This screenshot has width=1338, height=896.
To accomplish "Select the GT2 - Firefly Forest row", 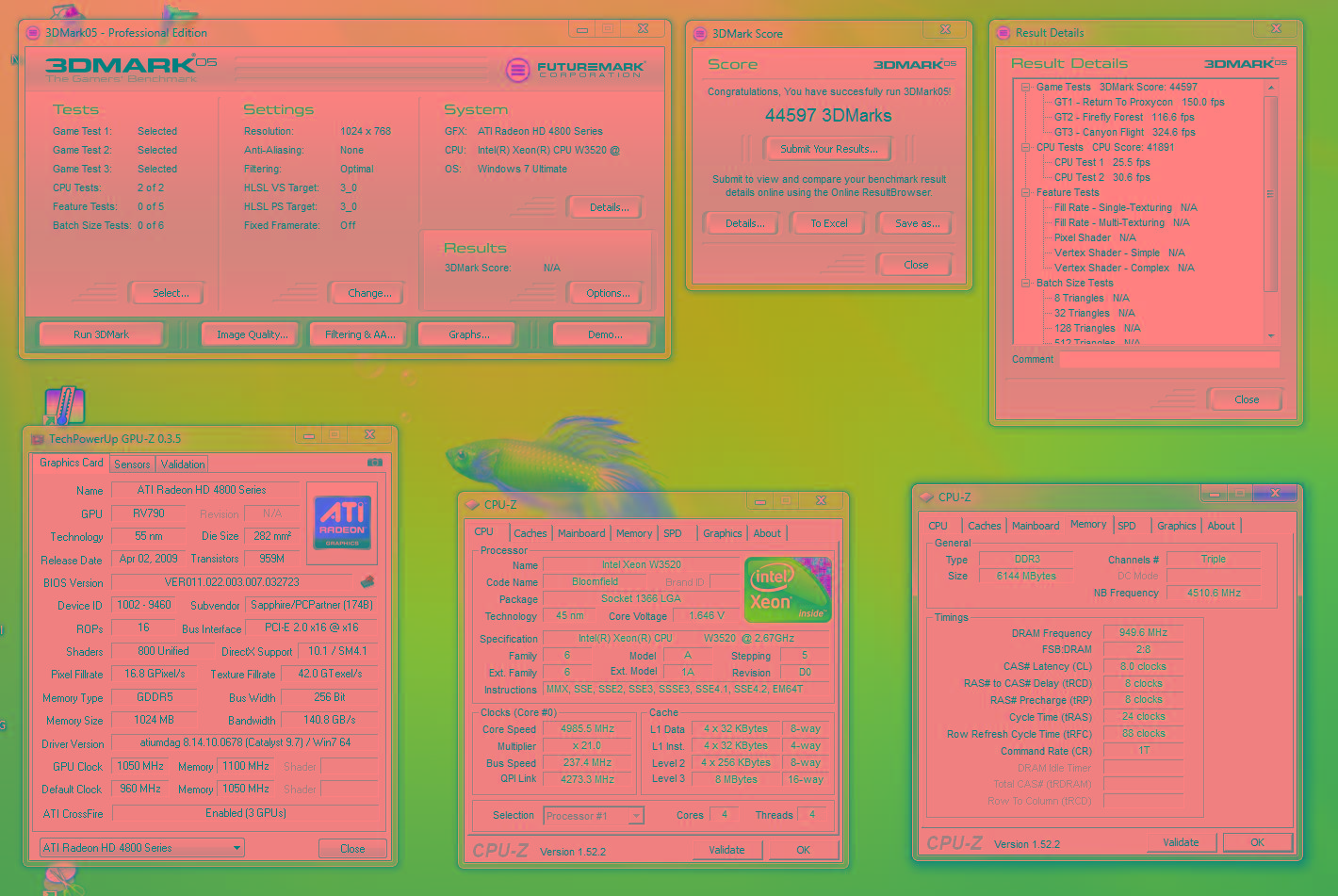I will click(x=1124, y=117).
